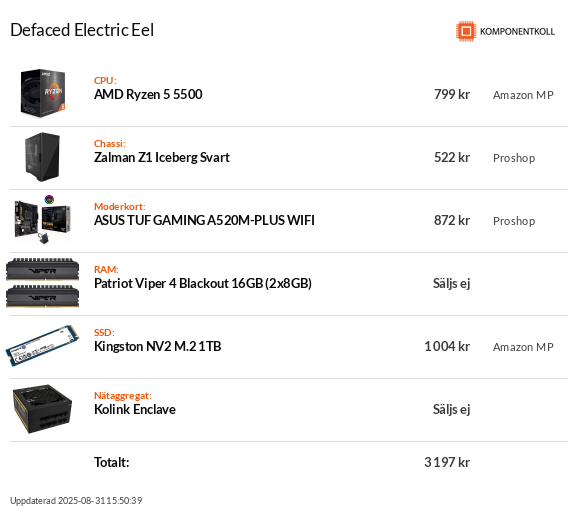
Task: Open the ASUS TUF motherboard image
Action: pos(42,220)
